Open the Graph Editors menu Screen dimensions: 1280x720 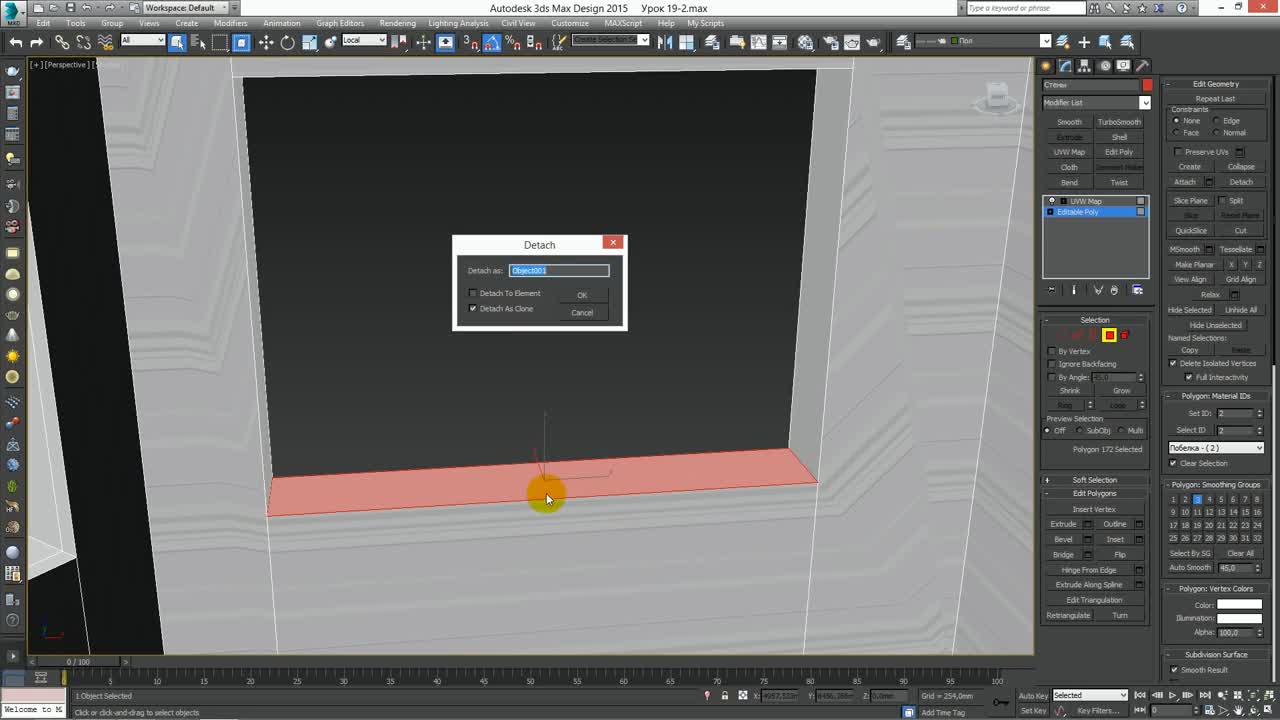[340, 23]
